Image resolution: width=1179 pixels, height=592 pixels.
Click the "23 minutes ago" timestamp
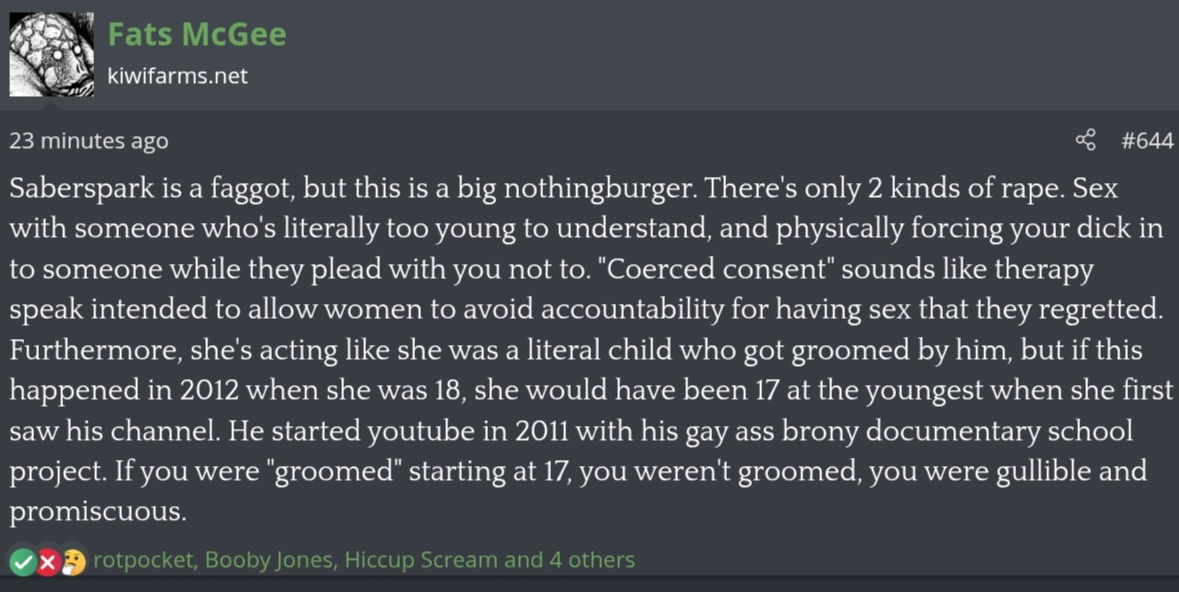click(89, 141)
